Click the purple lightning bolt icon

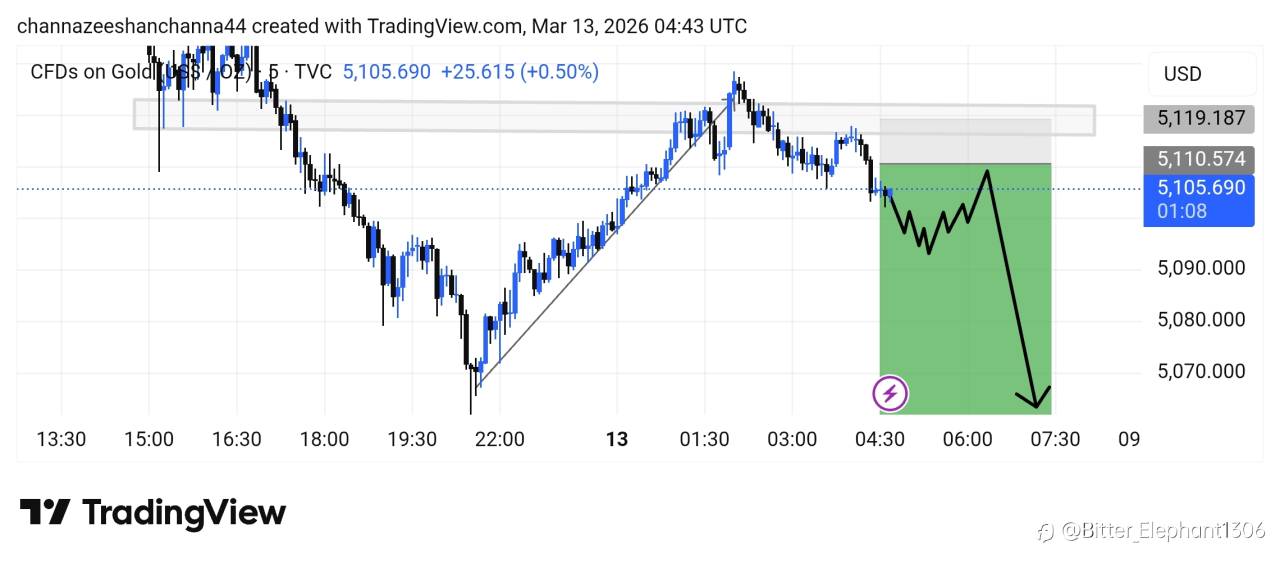tap(890, 394)
